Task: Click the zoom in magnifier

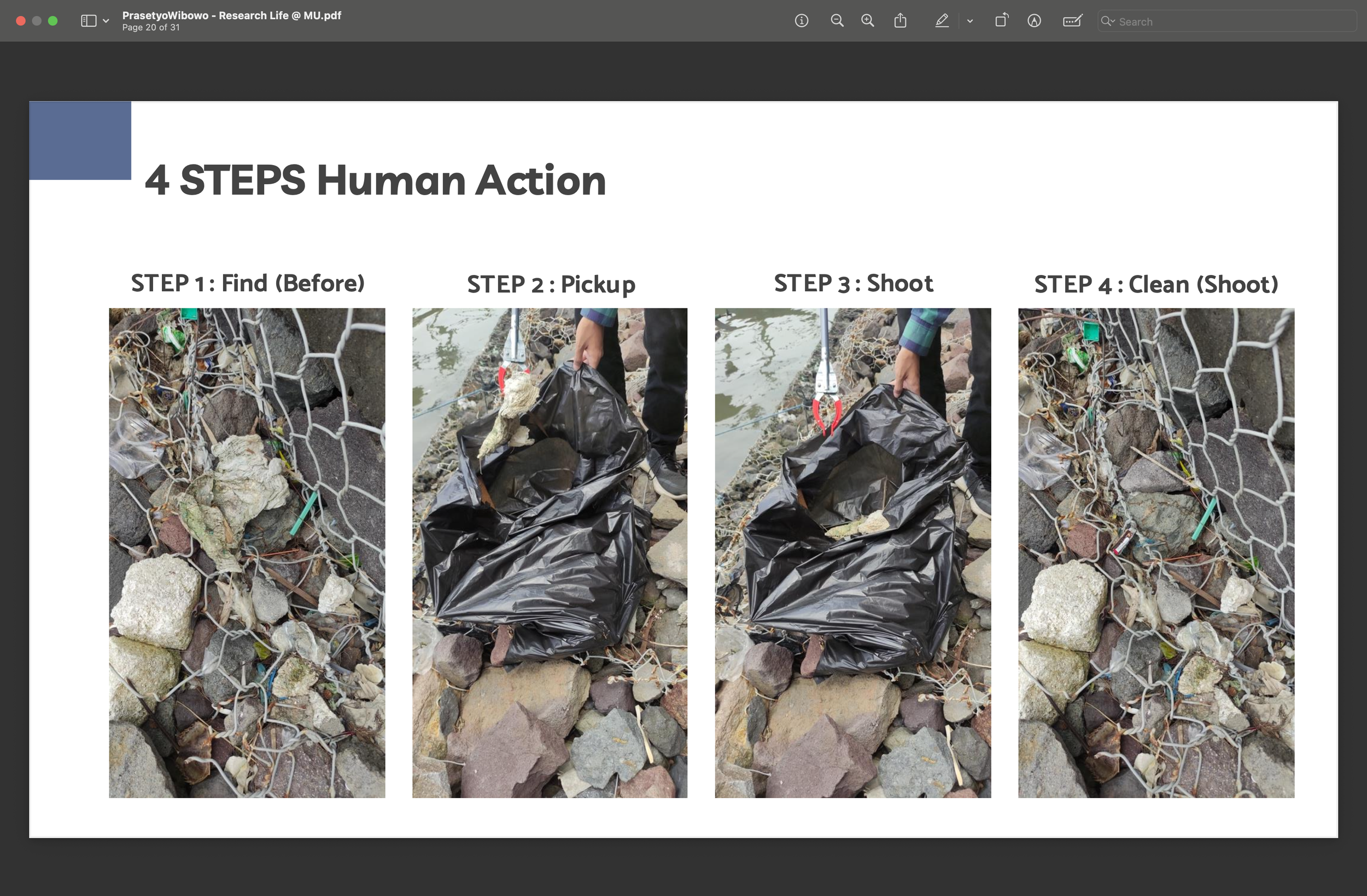Action: pyautogui.click(x=867, y=21)
